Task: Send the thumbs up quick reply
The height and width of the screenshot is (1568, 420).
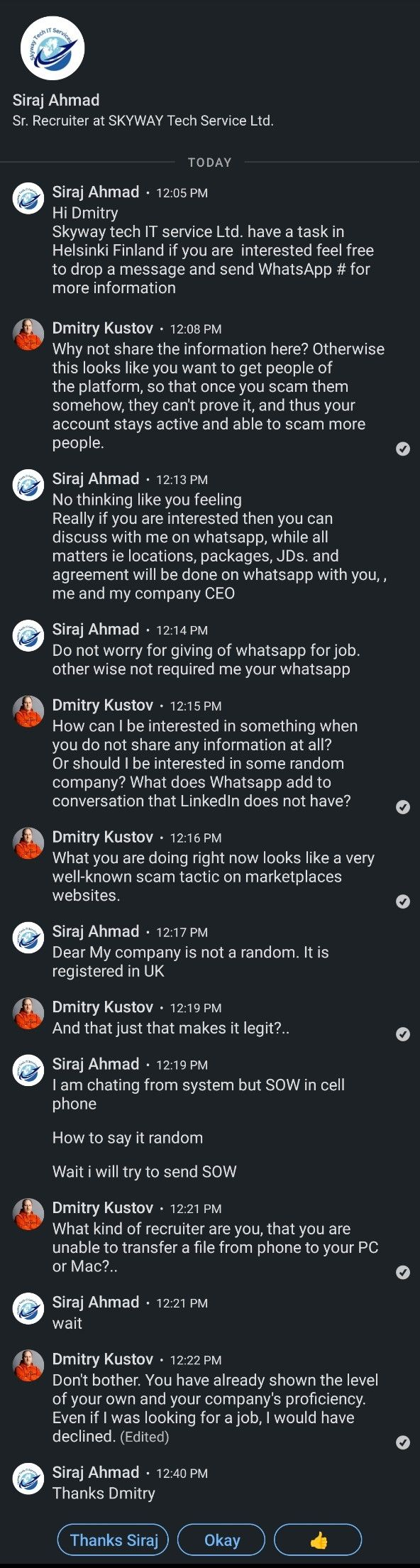Action: tap(319, 1540)
